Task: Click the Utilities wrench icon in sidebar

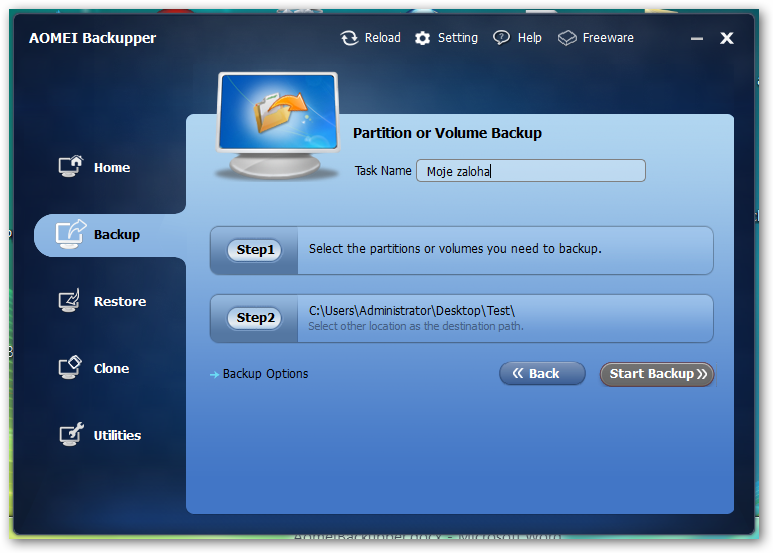Action: click(x=71, y=434)
